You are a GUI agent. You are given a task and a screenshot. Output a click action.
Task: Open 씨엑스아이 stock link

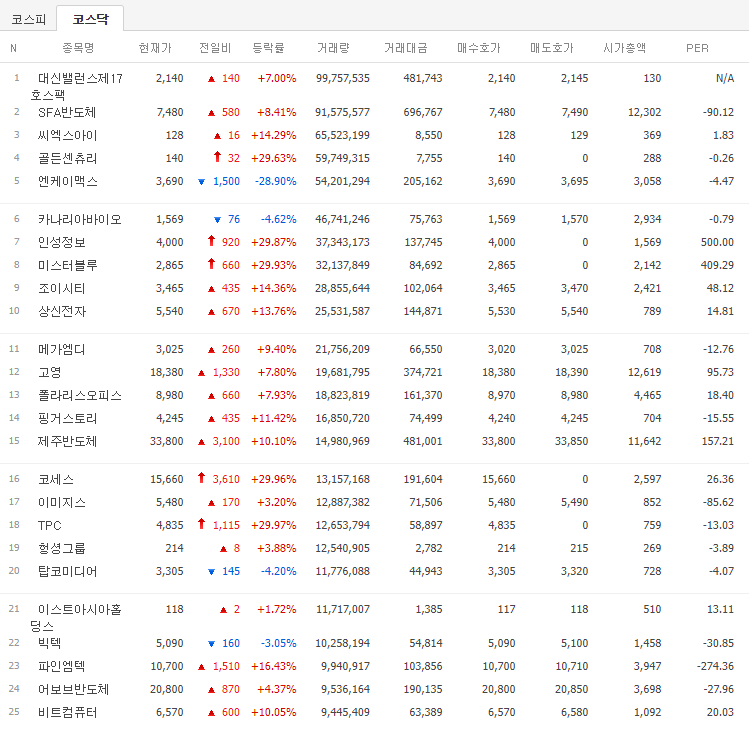click(x=67, y=135)
